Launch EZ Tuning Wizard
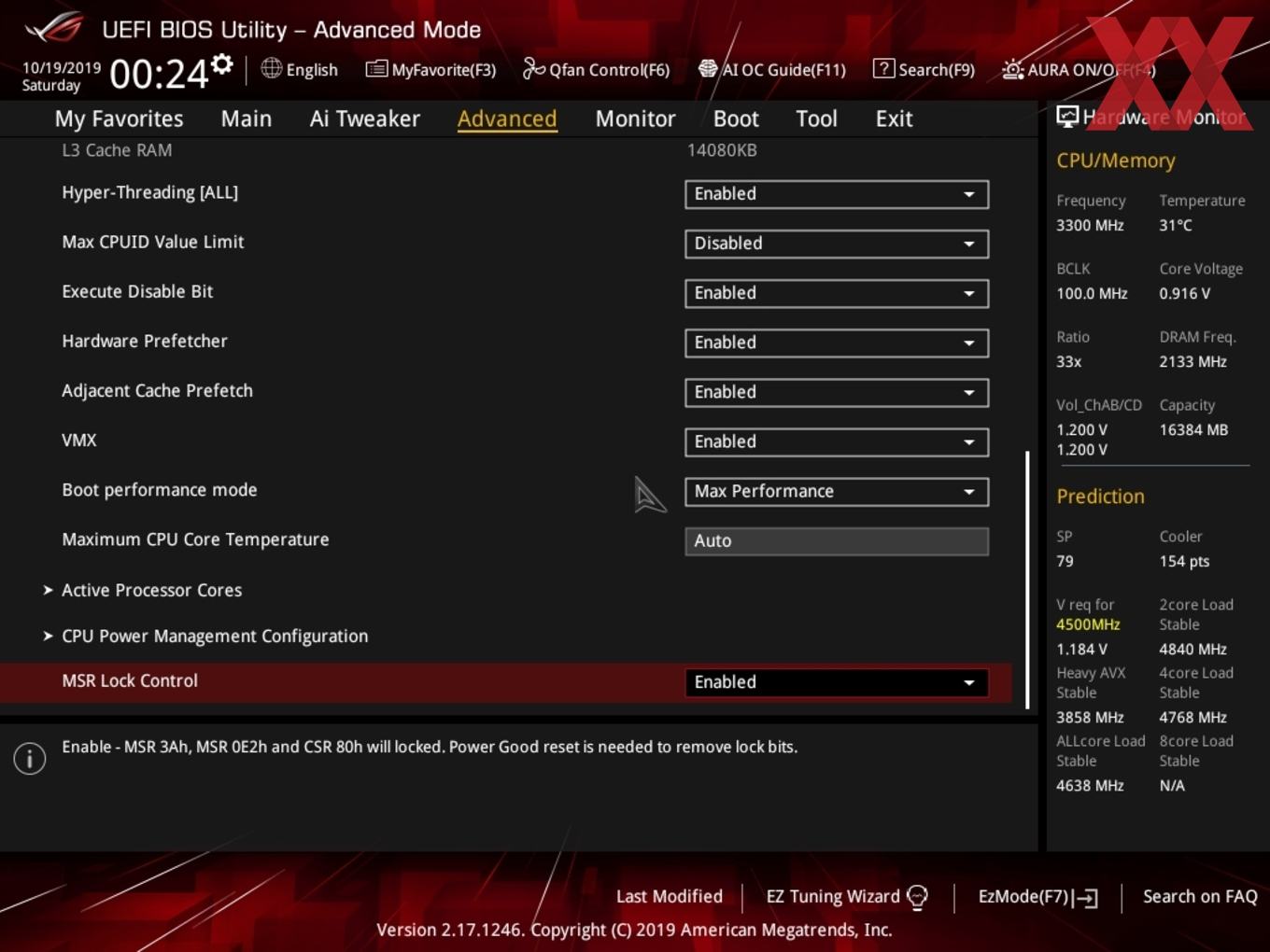This screenshot has width=1270, height=952. [x=833, y=896]
